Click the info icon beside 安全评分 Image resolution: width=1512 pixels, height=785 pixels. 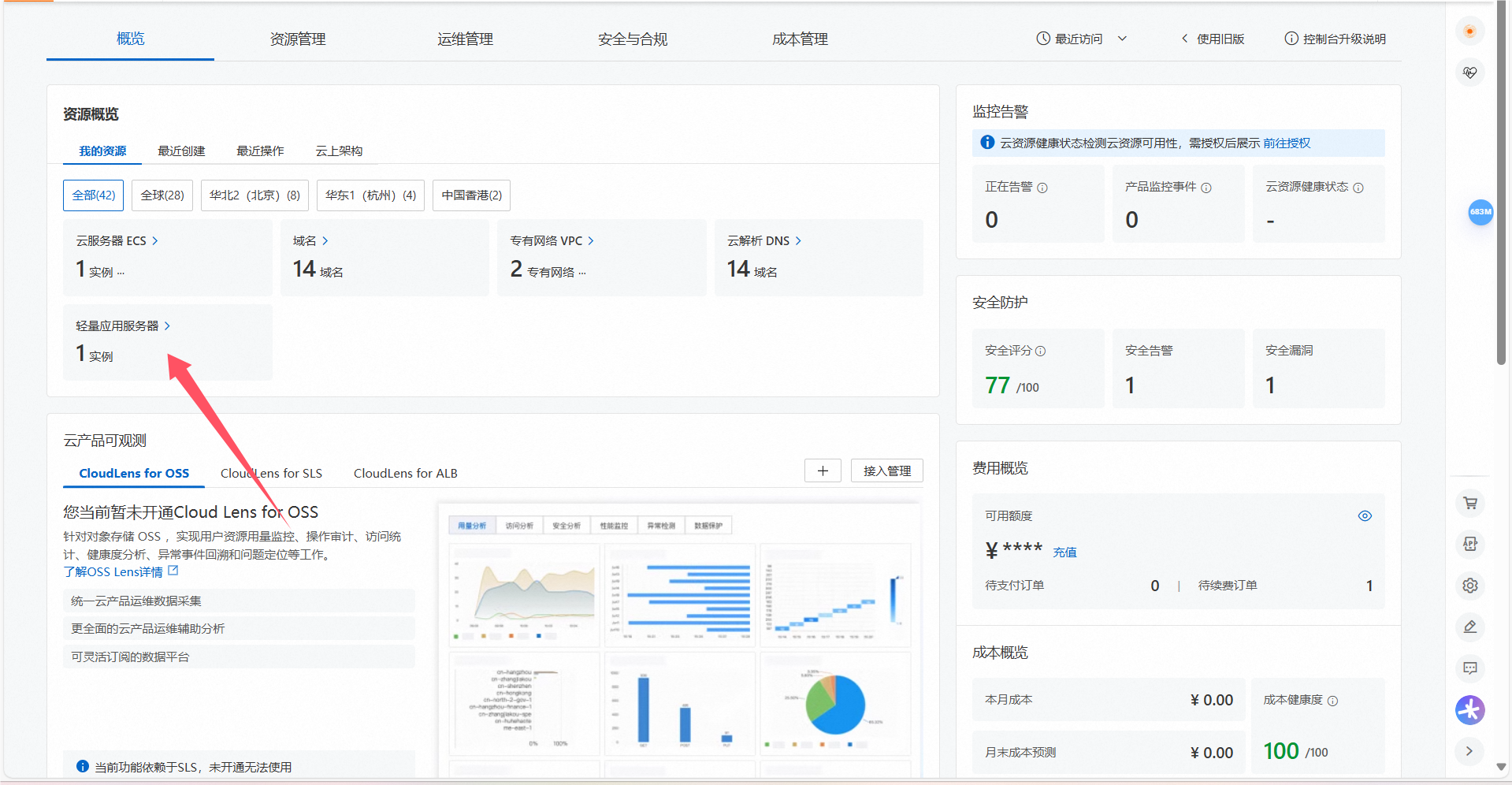click(x=1040, y=352)
